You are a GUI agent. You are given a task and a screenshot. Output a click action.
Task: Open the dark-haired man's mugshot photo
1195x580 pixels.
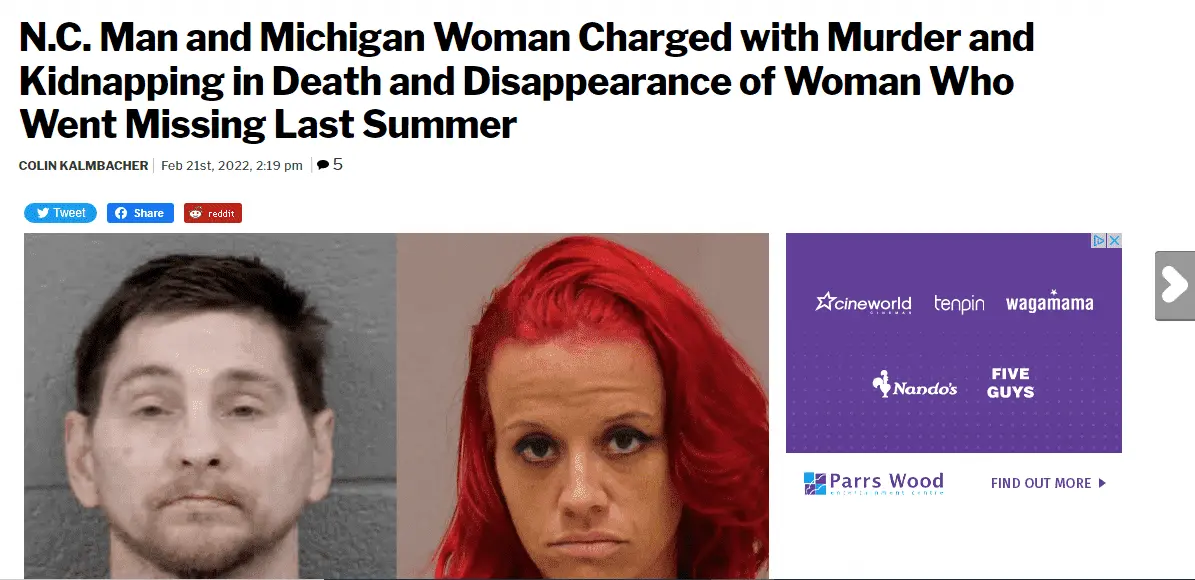point(210,405)
